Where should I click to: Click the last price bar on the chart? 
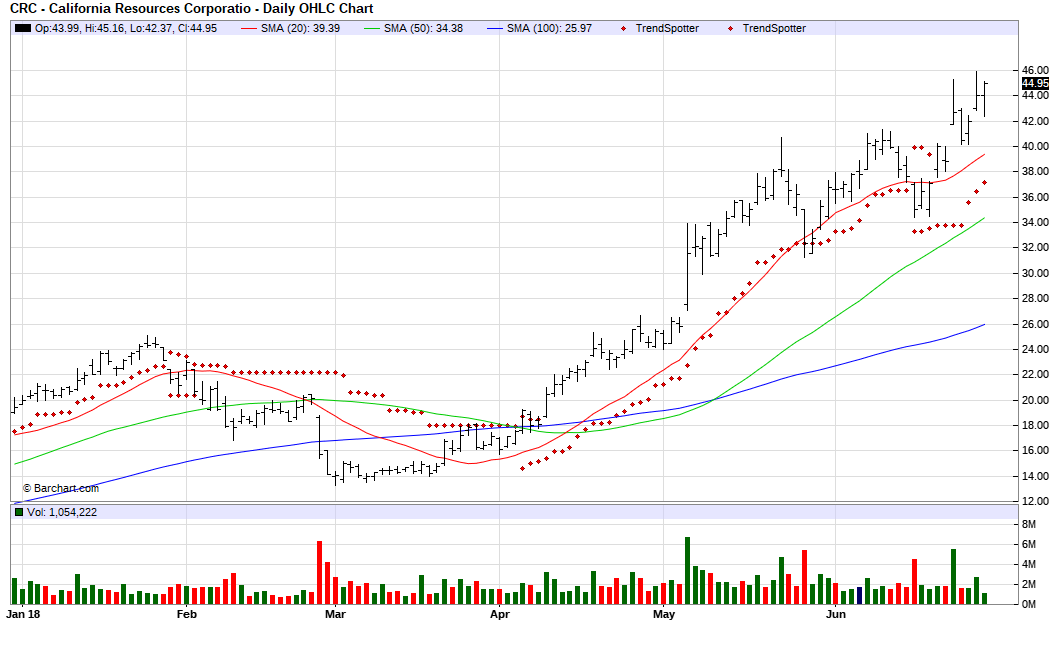click(x=985, y=99)
